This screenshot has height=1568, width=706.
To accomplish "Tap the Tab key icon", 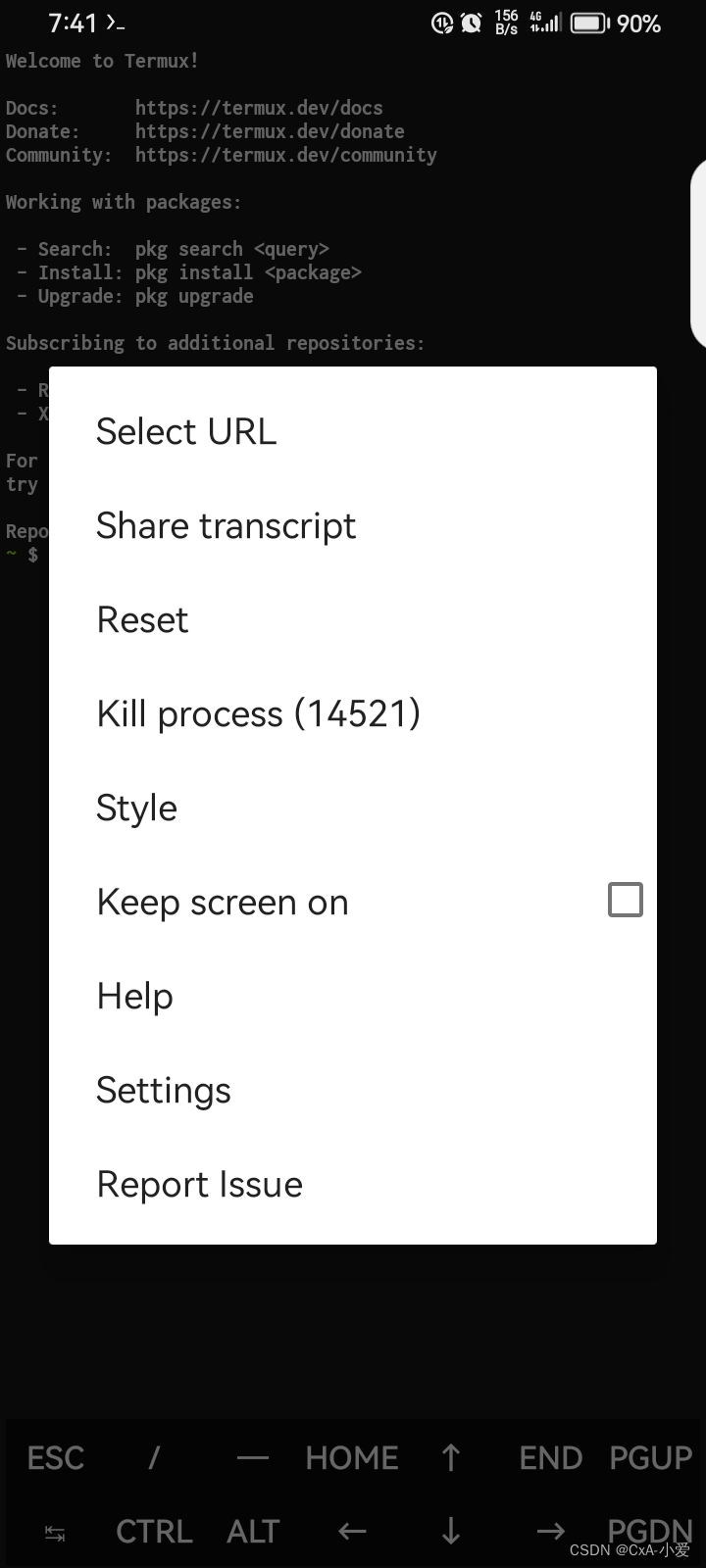I will [55, 1534].
